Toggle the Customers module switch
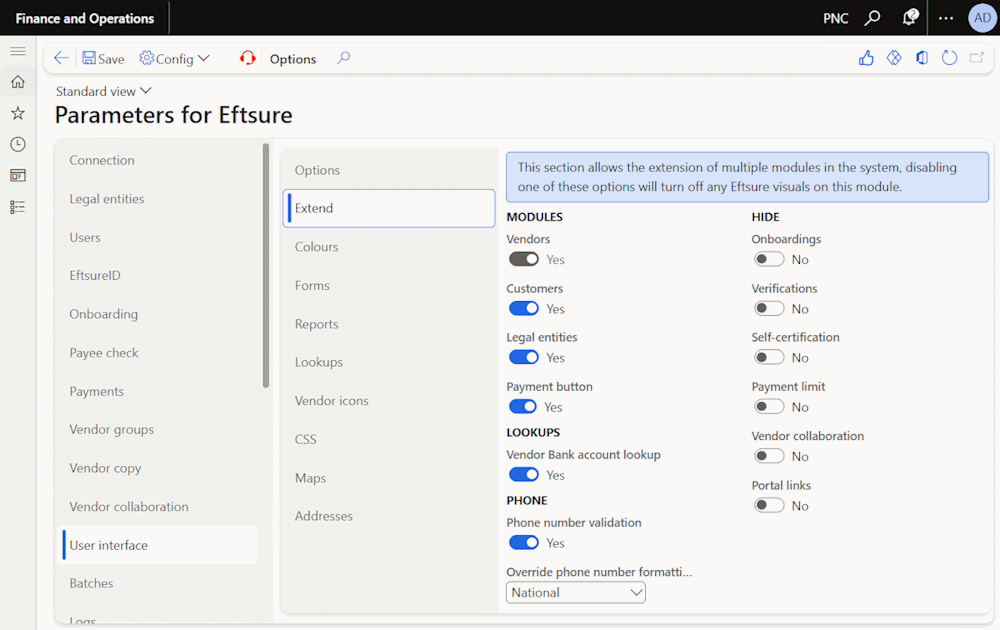Viewport: 1000px width, 630px height. (524, 309)
